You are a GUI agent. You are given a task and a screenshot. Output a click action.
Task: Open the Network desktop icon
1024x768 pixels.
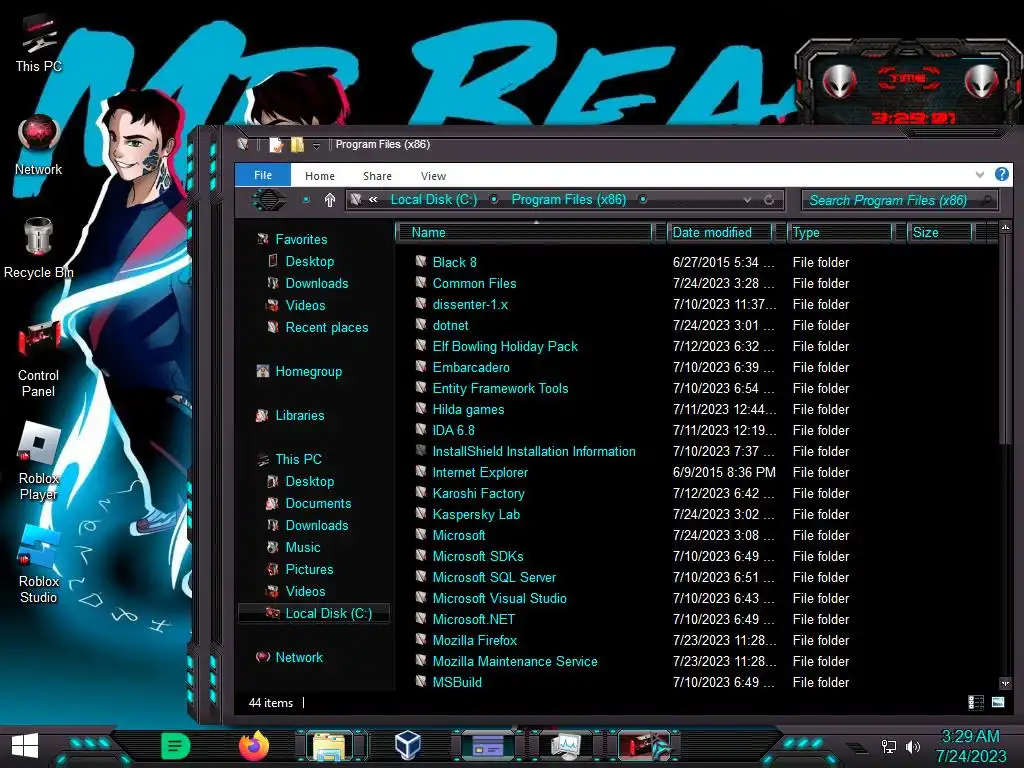pos(38,145)
